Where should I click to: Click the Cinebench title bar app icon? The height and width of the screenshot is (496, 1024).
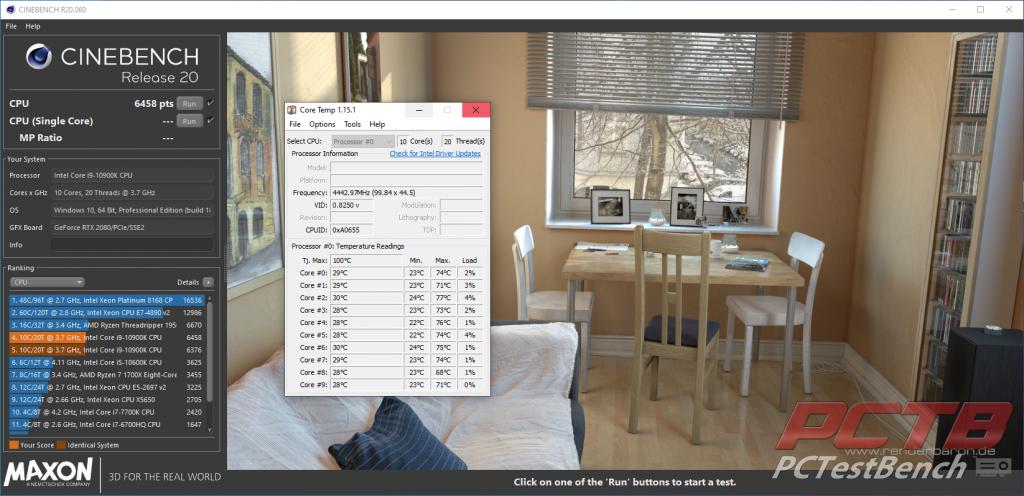point(8,9)
